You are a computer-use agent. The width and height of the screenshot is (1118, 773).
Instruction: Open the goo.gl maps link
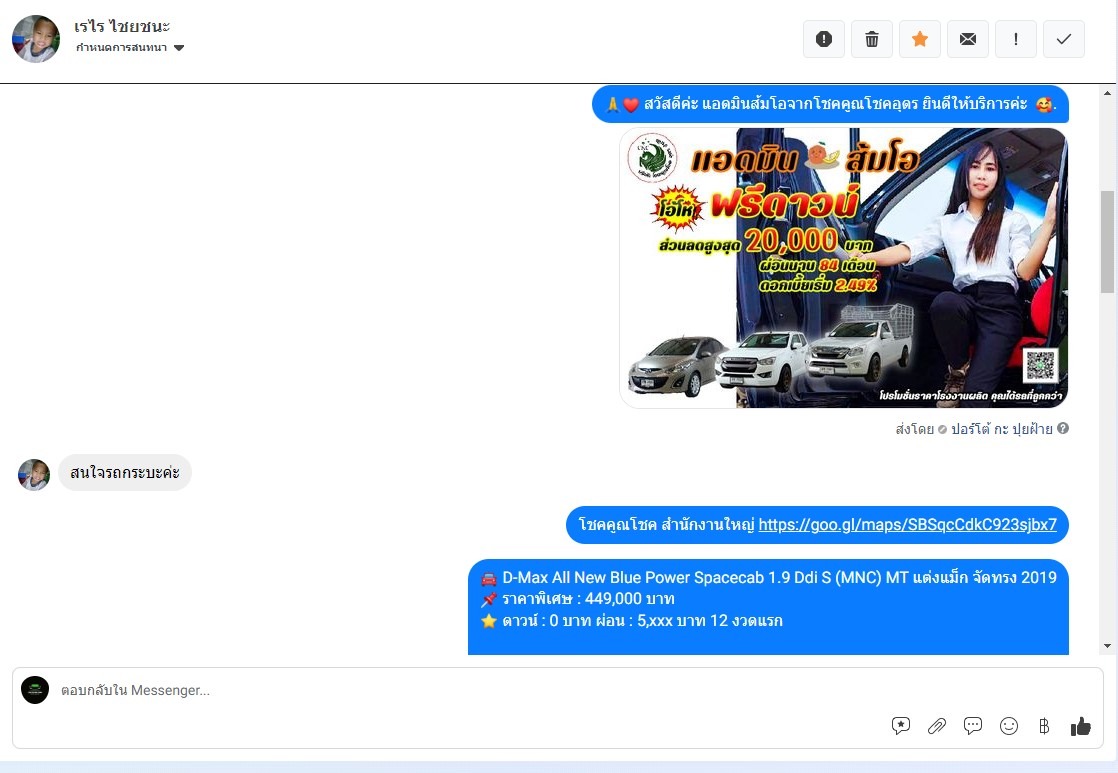point(907,525)
